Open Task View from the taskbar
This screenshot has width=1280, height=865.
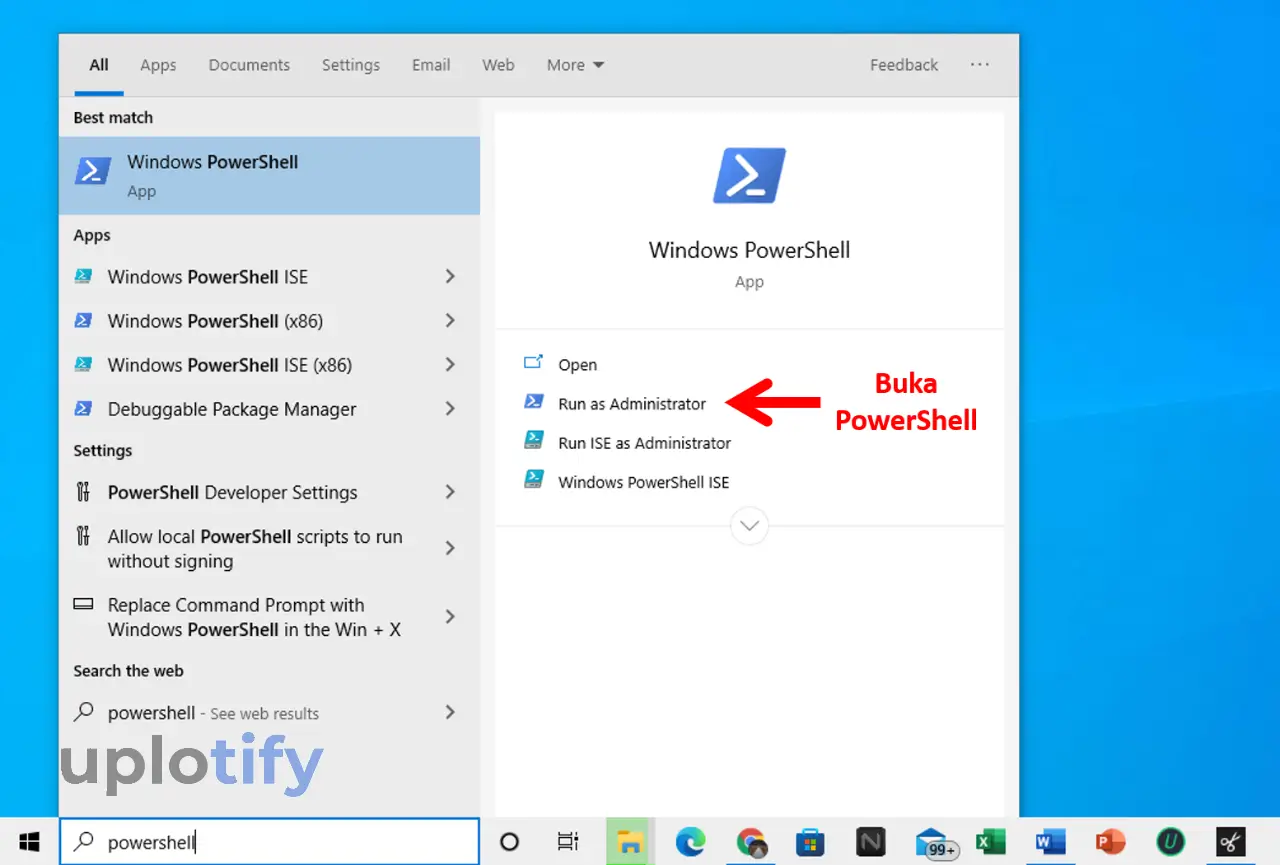[x=568, y=841]
